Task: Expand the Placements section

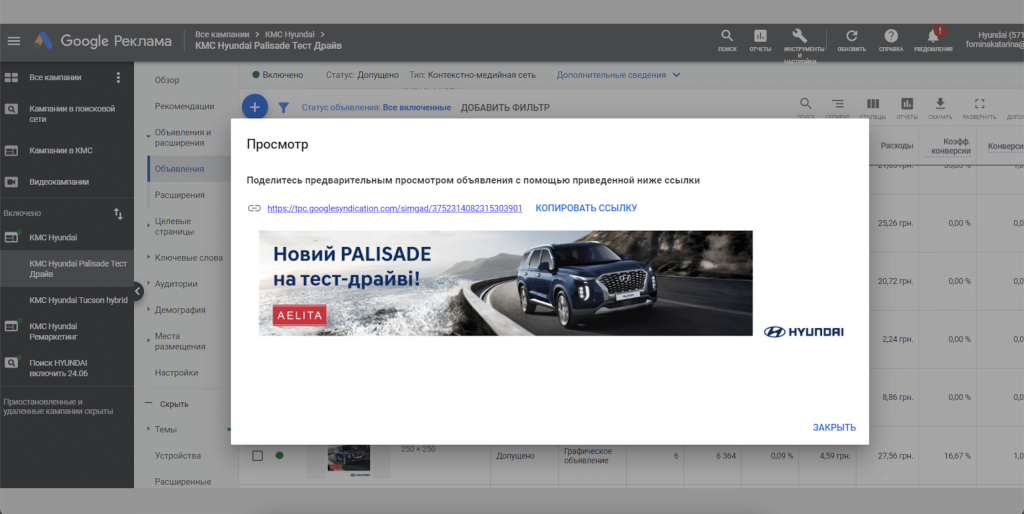Action: 148,340
